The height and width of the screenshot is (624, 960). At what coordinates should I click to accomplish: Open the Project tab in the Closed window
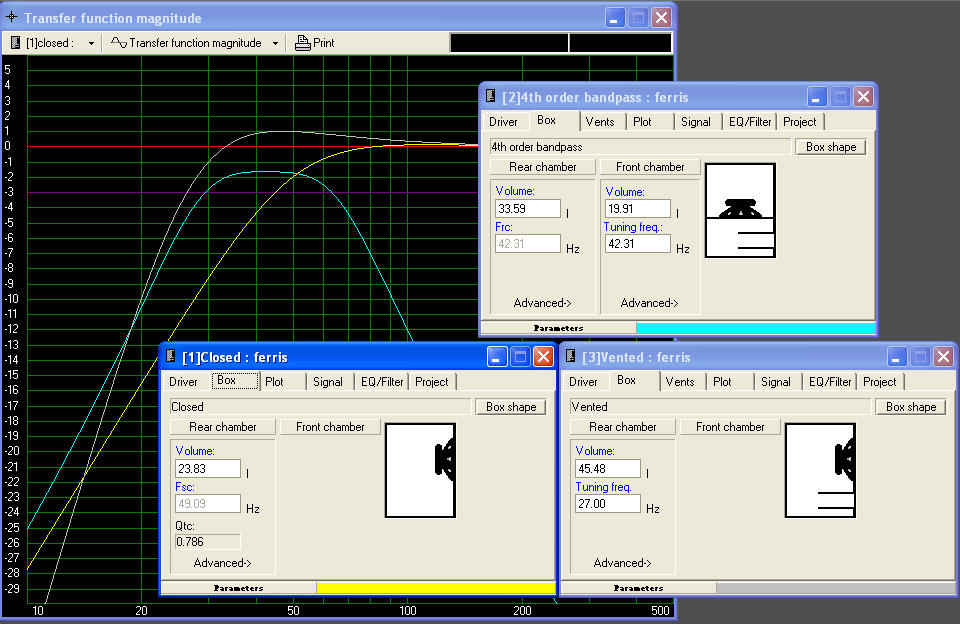point(432,382)
